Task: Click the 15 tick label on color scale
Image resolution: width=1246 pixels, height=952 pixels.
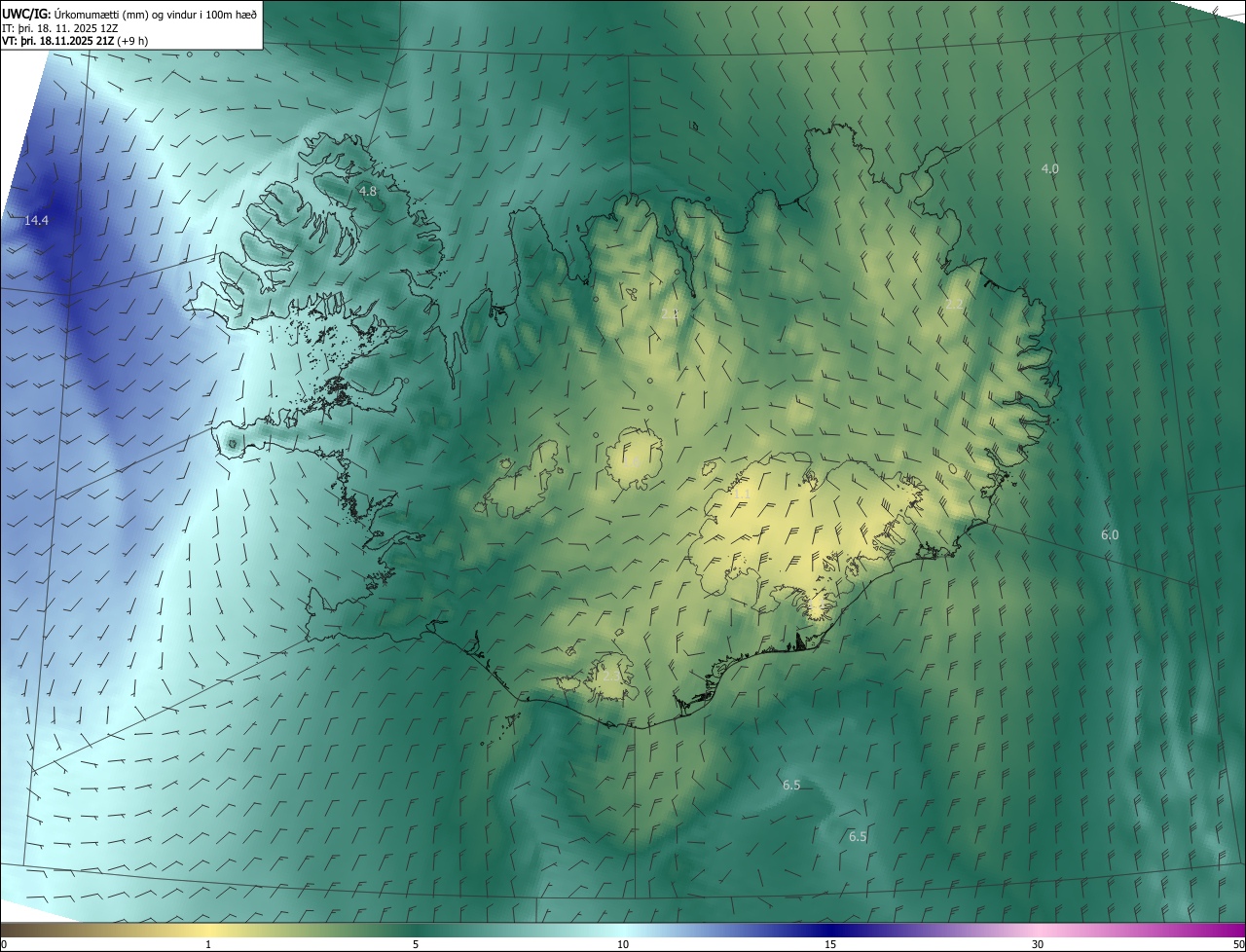Action: (x=830, y=944)
